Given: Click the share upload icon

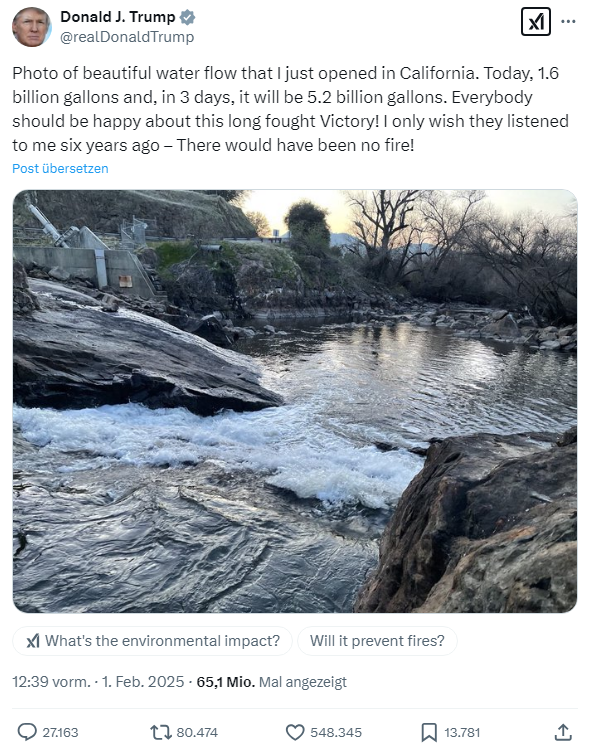Looking at the screenshot, I should (563, 732).
